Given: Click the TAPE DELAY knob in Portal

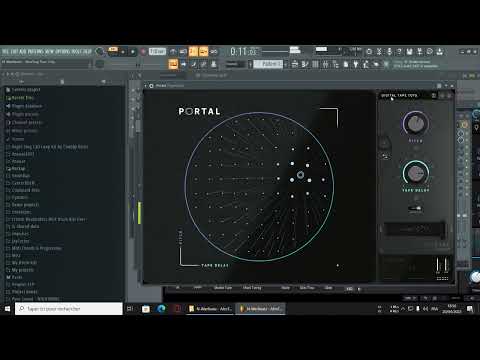Looking at the screenshot, I should 415,173.
